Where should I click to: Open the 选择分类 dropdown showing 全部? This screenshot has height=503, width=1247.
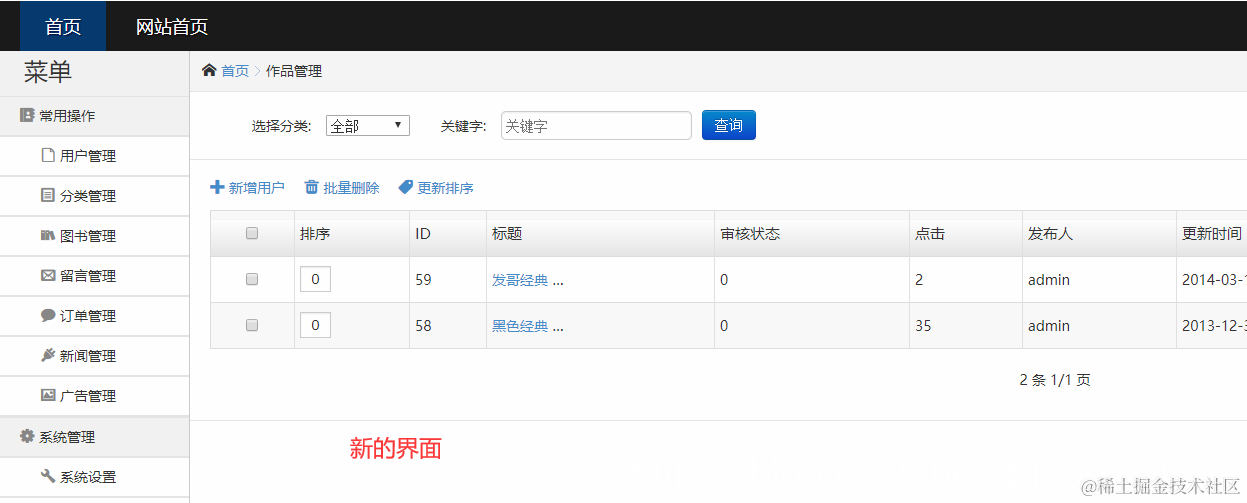click(x=368, y=126)
